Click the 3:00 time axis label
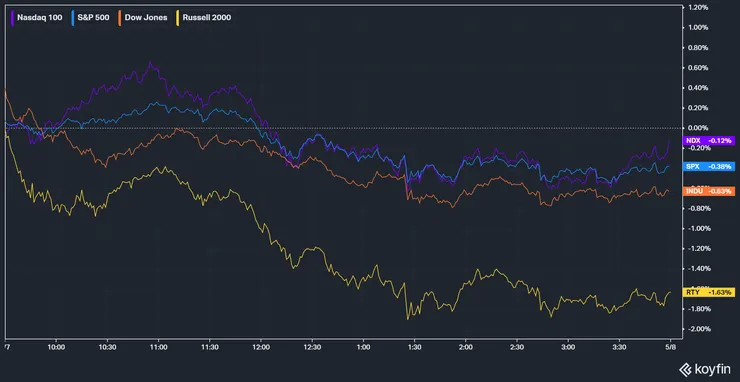The width and height of the screenshot is (740, 382). point(568,347)
